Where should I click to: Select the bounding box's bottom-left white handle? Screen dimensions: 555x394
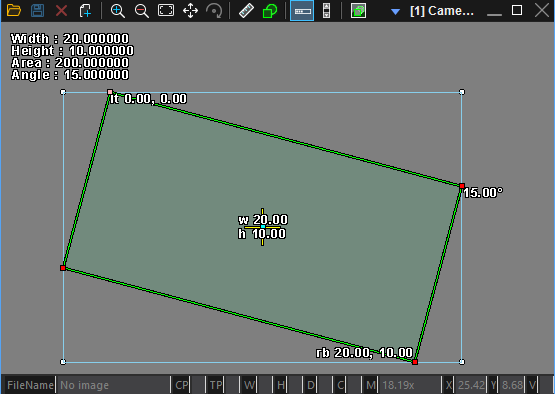(x=63, y=362)
